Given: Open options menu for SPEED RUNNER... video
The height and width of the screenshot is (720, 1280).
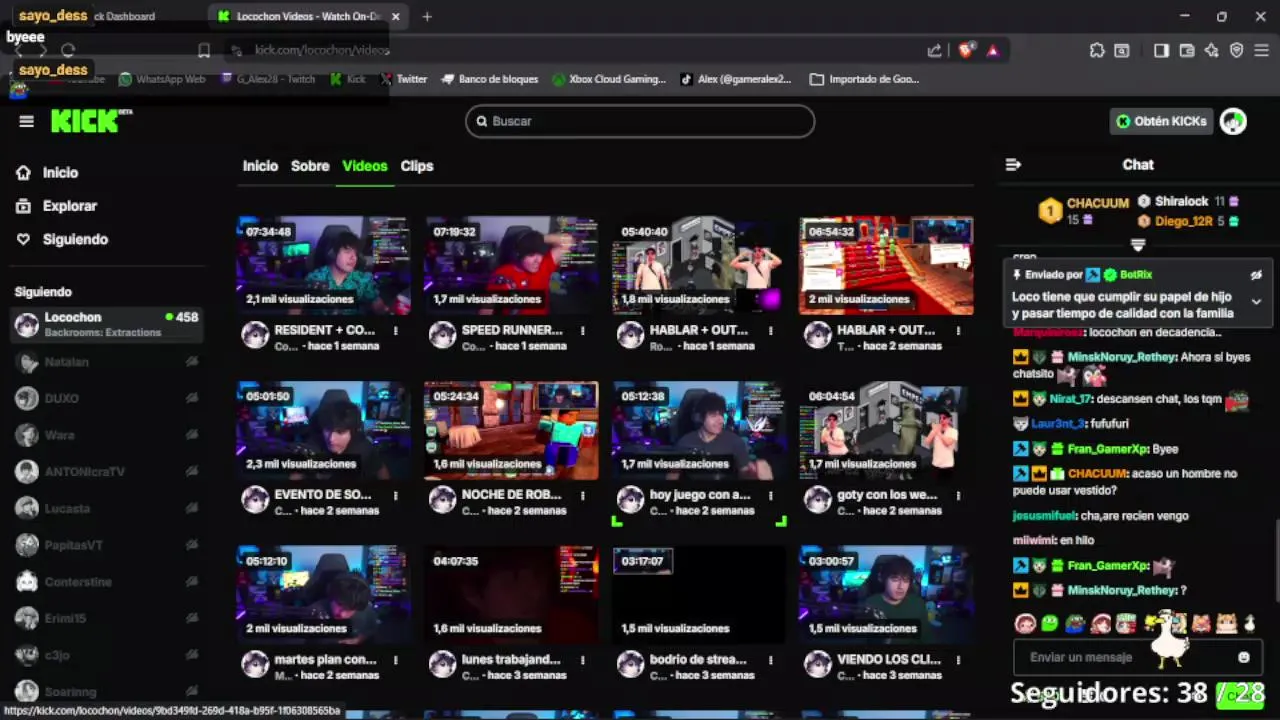Looking at the screenshot, I should tap(583, 331).
